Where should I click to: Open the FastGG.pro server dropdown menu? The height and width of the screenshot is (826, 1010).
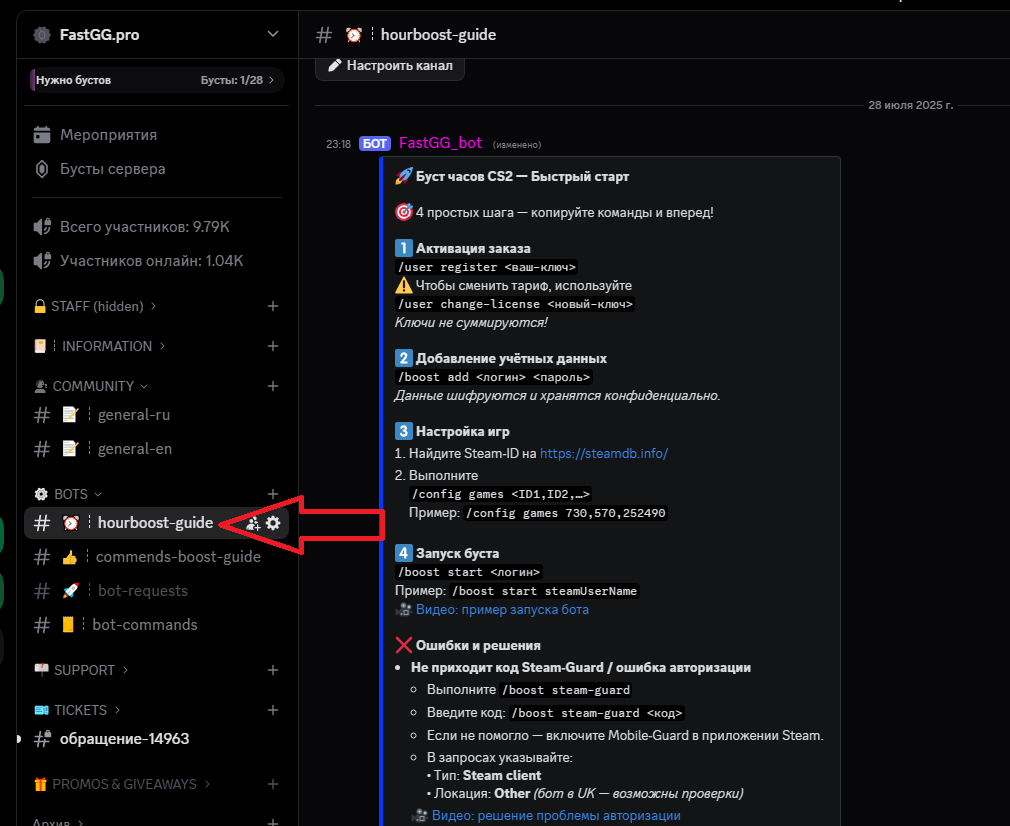click(x=273, y=35)
